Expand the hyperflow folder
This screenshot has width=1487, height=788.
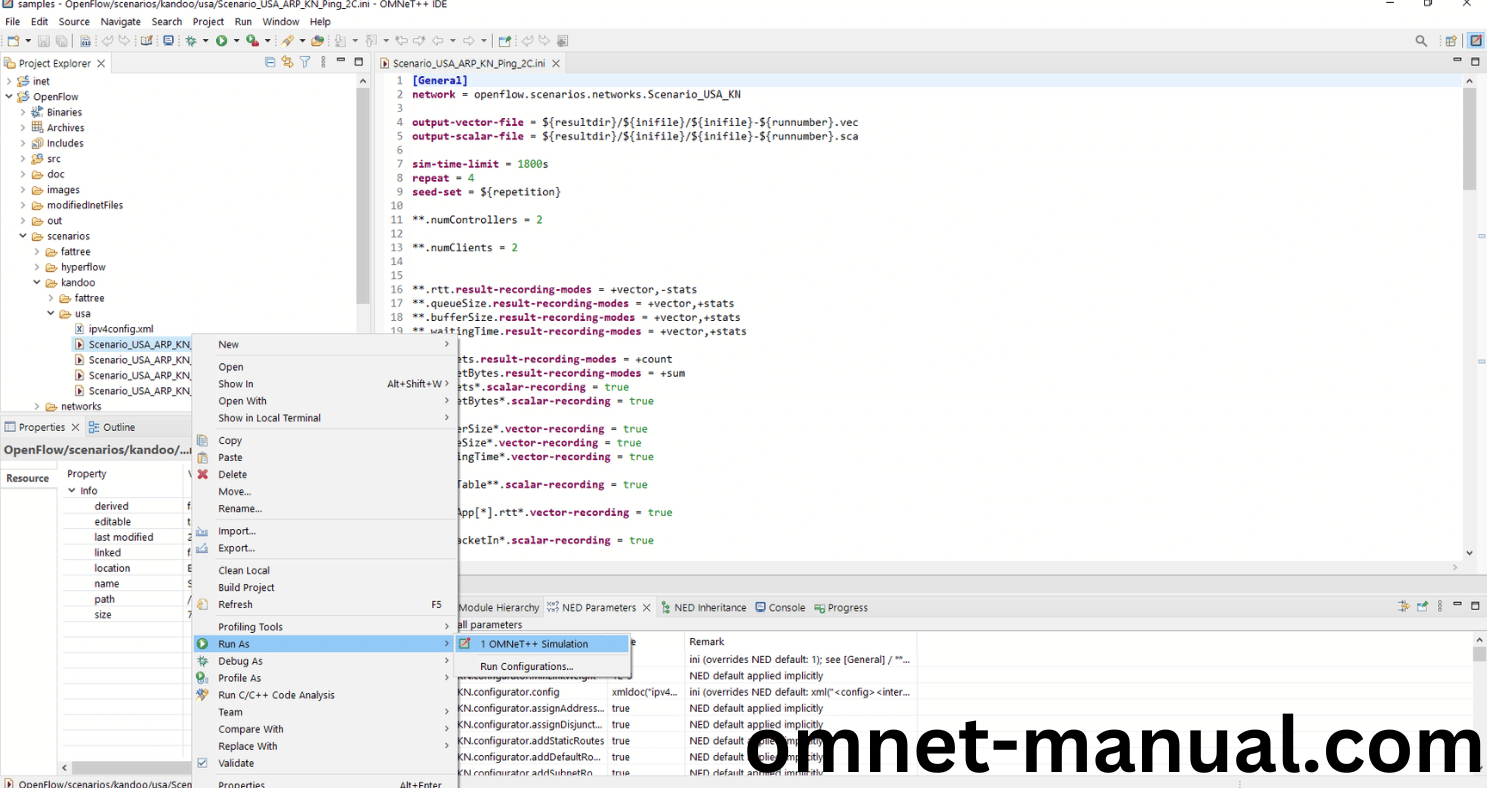(x=37, y=267)
